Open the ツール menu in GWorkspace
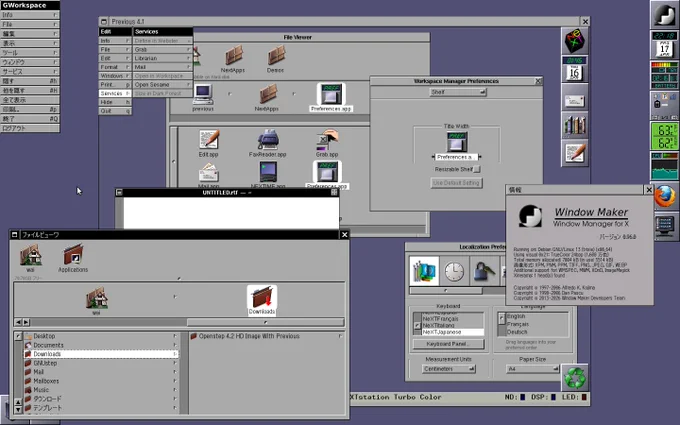Viewport: 680px width, 425px height. [29, 52]
